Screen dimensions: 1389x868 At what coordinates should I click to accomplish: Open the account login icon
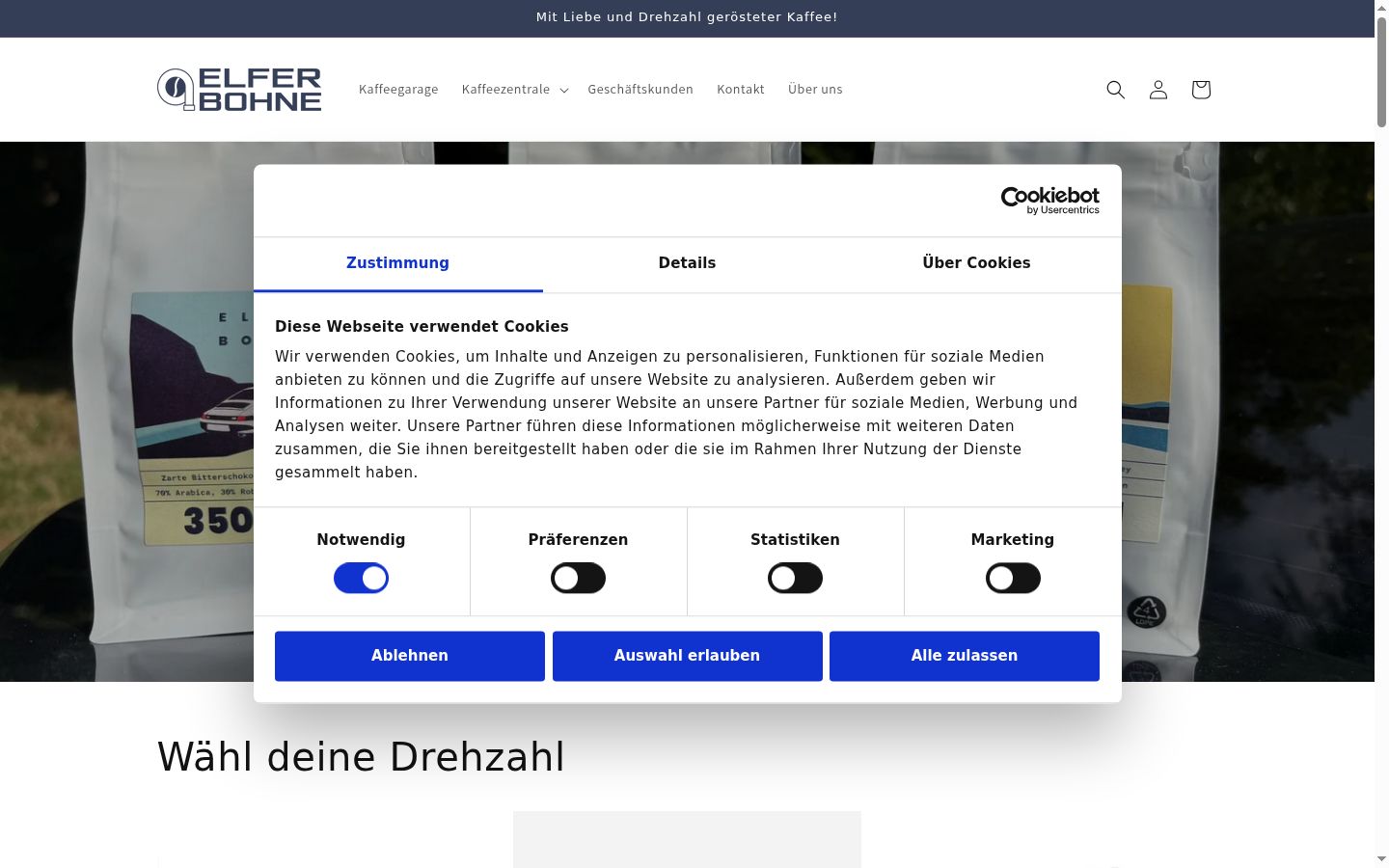(1158, 90)
